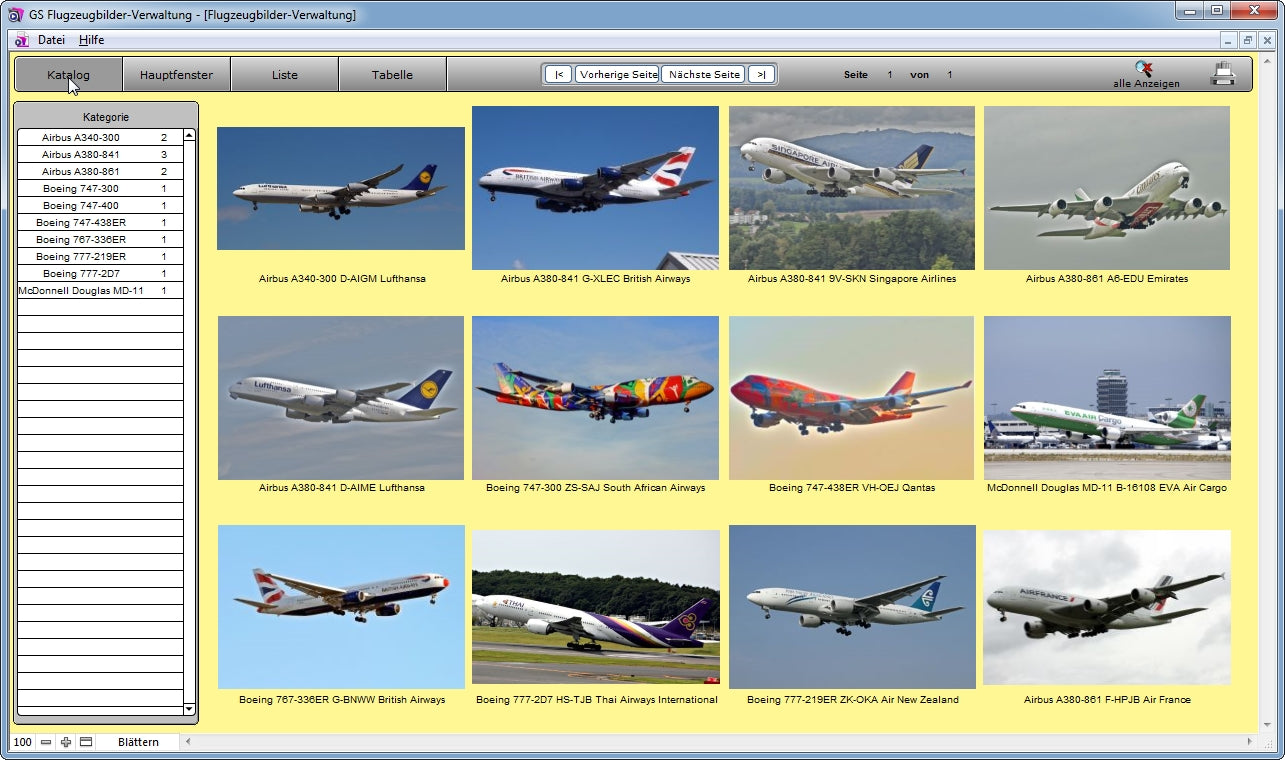
Task: Select category Boeing 777-219ER
Action: [x=100, y=257]
